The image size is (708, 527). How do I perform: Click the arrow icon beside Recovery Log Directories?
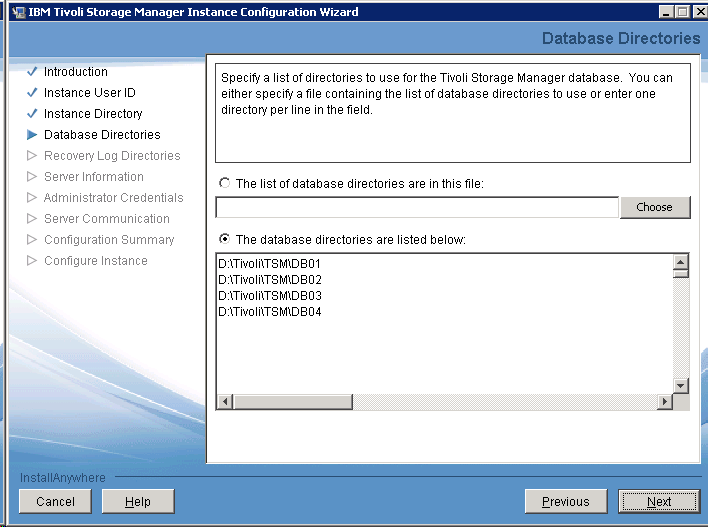[x=32, y=156]
